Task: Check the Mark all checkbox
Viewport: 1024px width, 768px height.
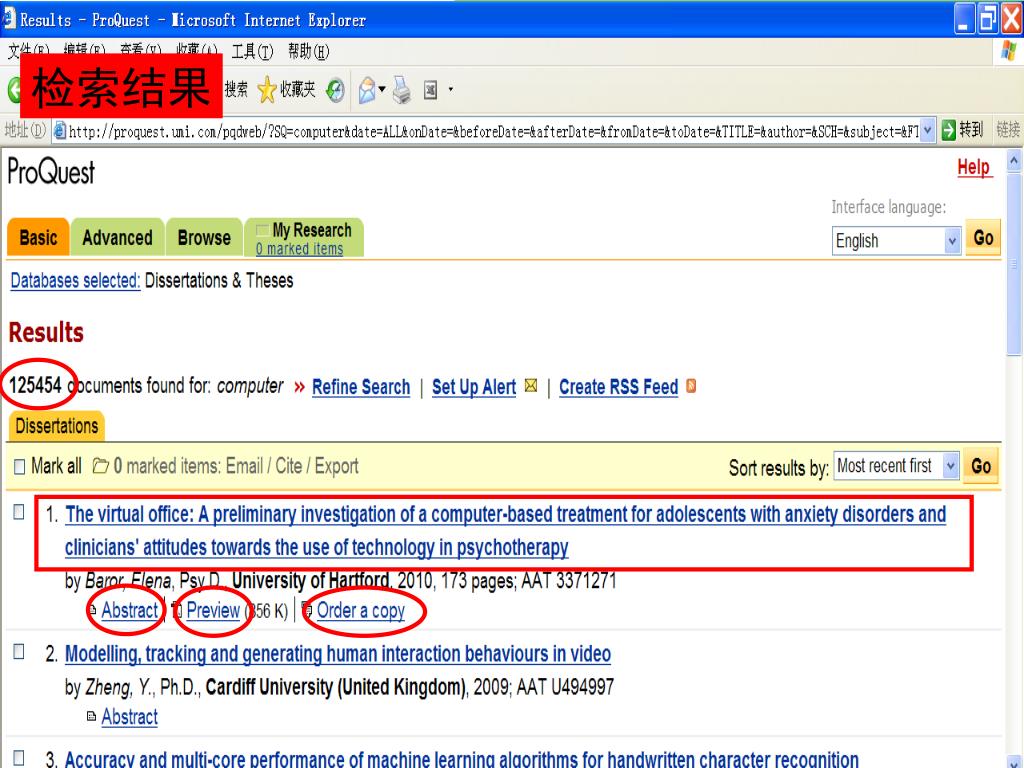Action: 20,466
